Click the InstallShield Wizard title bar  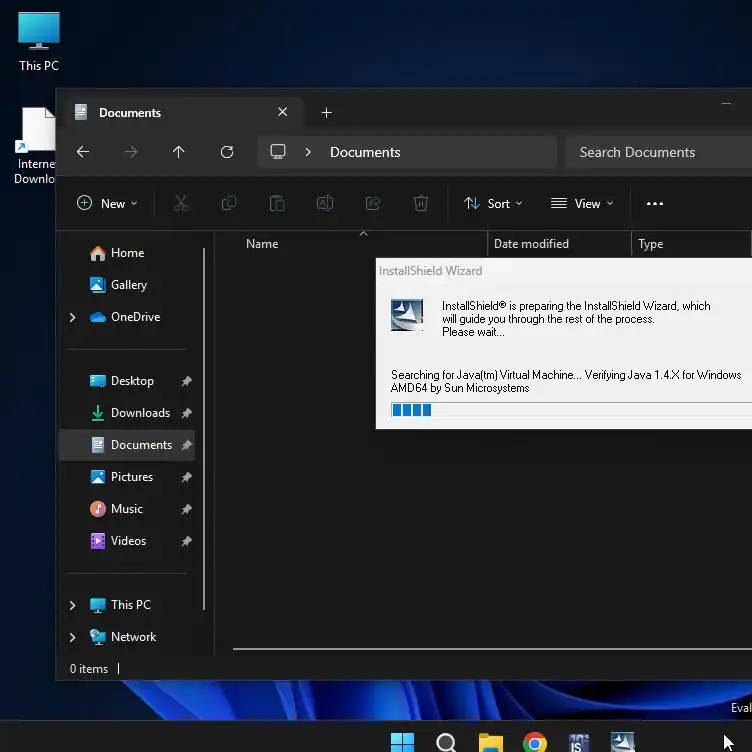pyautogui.click(x=564, y=270)
